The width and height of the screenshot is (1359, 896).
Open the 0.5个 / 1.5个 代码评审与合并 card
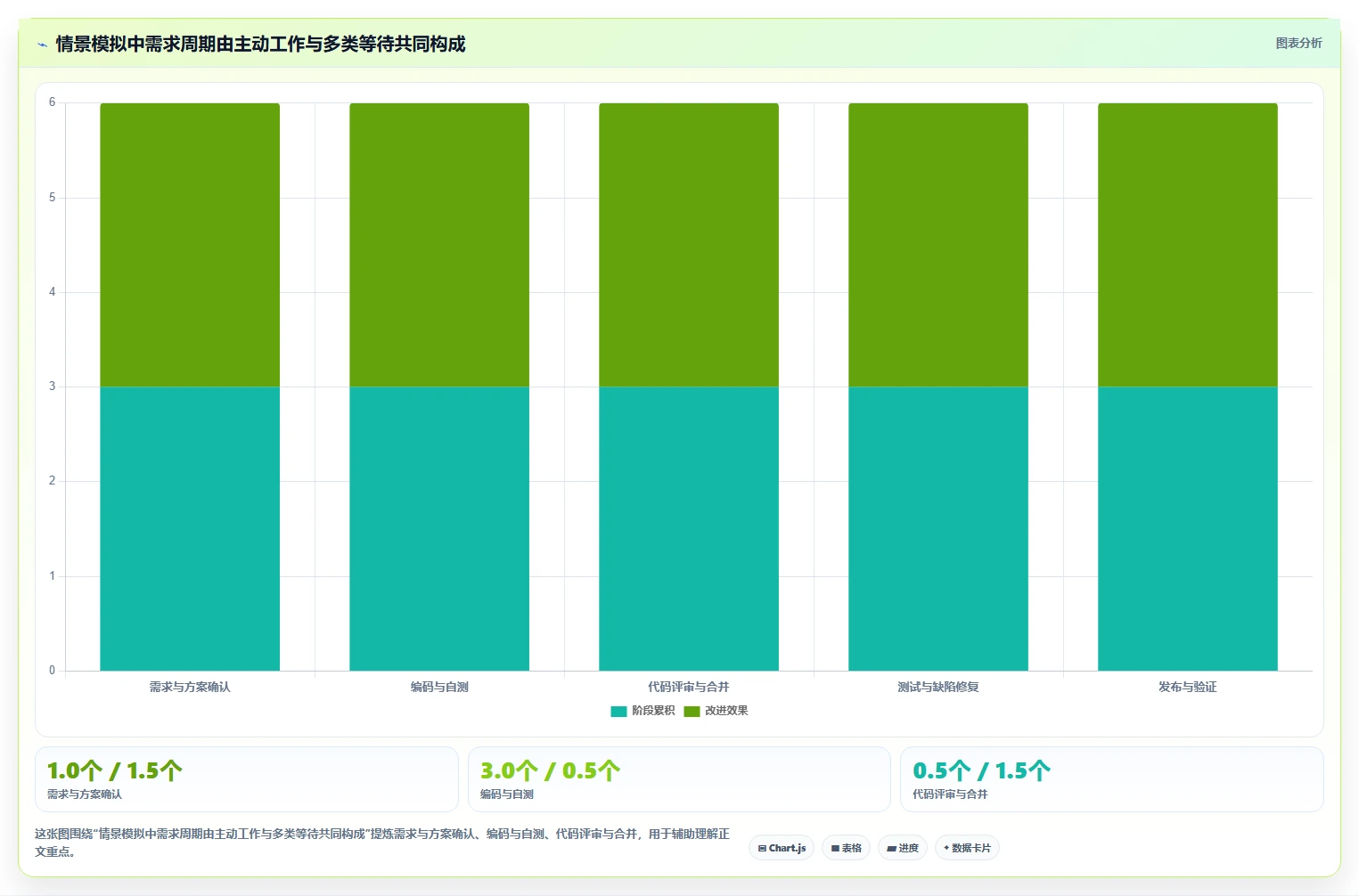click(x=1111, y=779)
